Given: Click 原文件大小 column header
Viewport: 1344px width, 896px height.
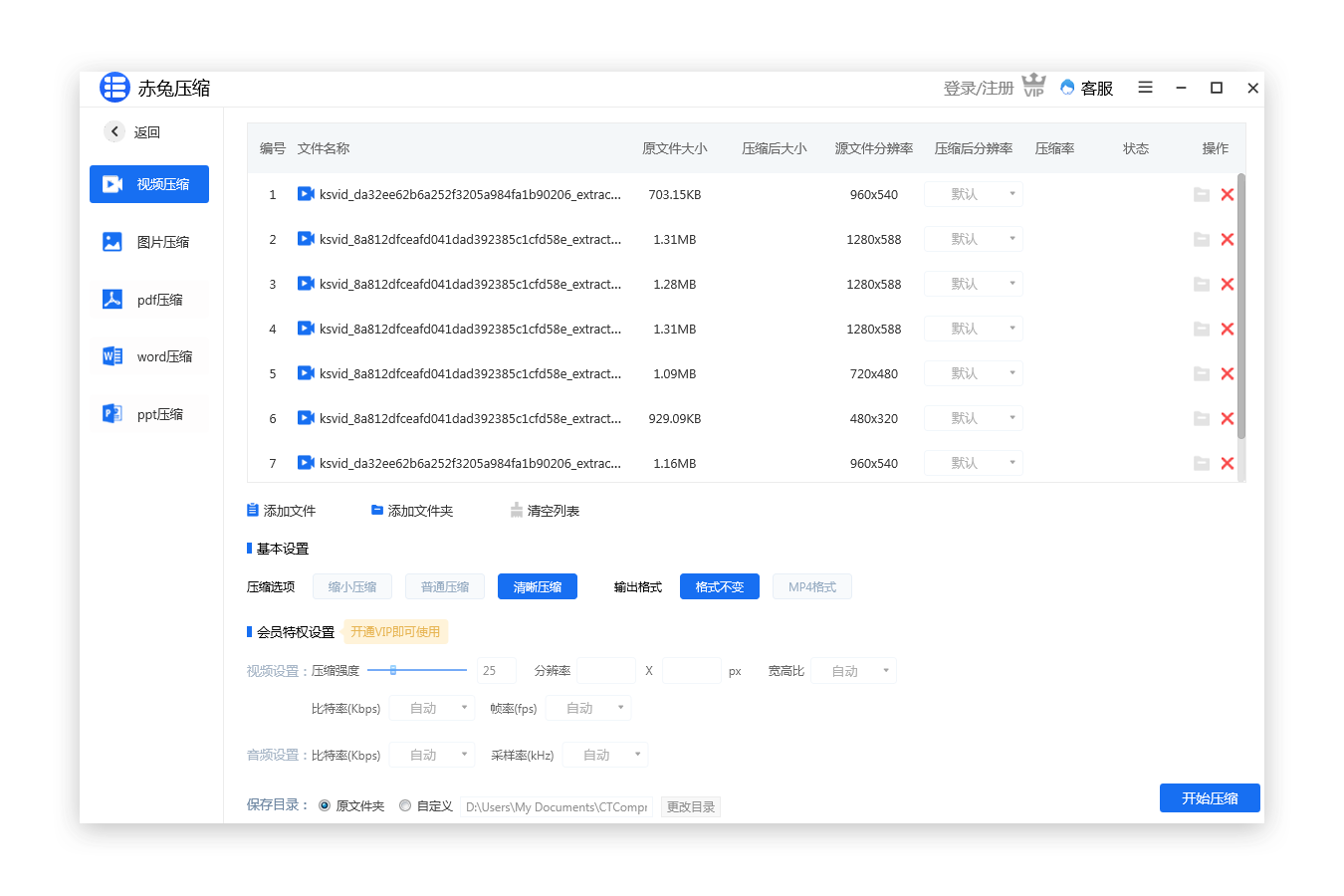Looking at the screenshot, I should [675, 148].
